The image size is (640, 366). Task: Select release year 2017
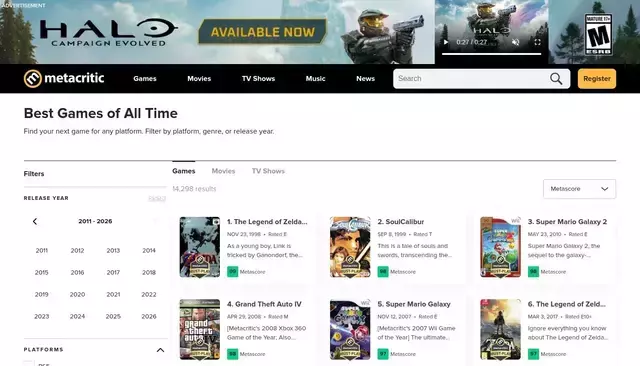pos(113,273)
